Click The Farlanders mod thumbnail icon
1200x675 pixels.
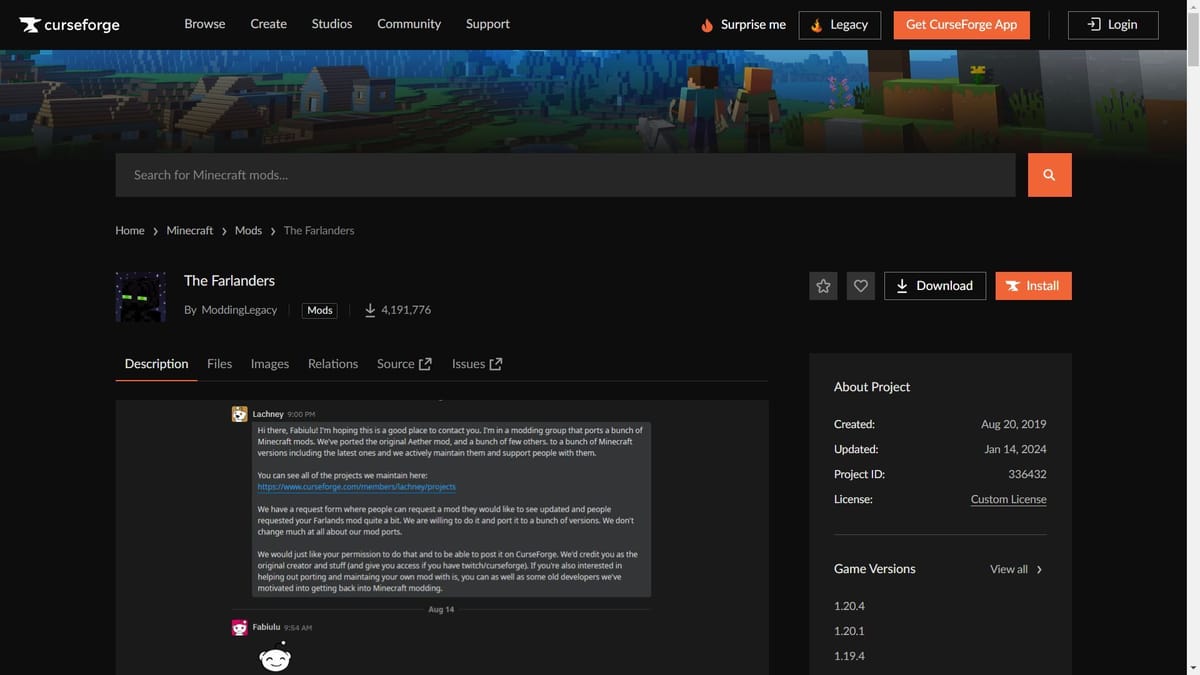141,296
